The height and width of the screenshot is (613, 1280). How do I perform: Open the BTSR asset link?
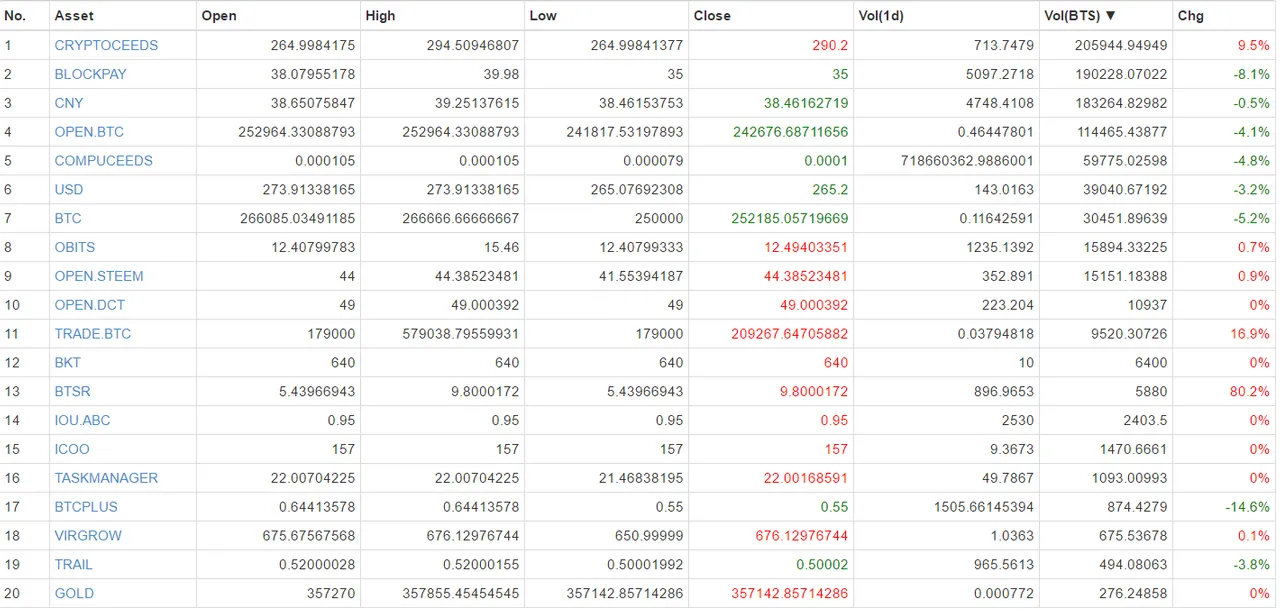(x=73, y=391)
